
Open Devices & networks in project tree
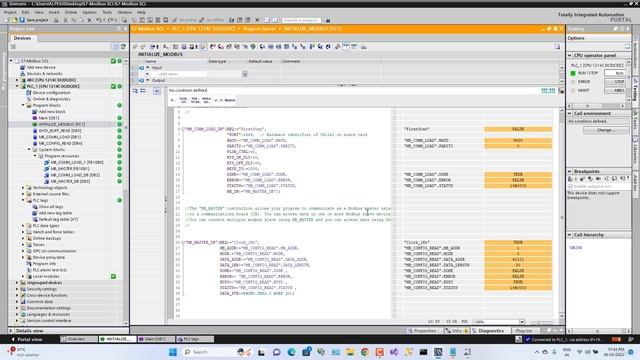tap(44, 73)
